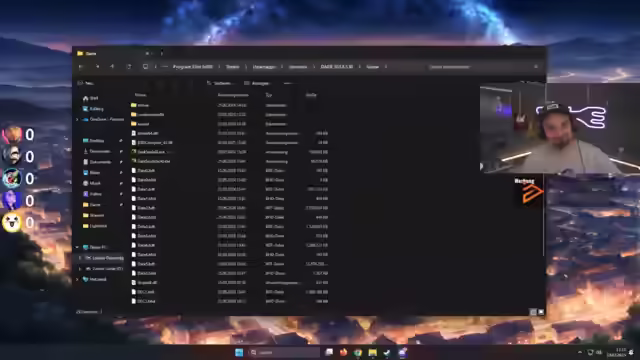Viewport: 640px width, 360px height.
Task: Open the Anzeigen view options dropdown
Action: coord(258,83)
